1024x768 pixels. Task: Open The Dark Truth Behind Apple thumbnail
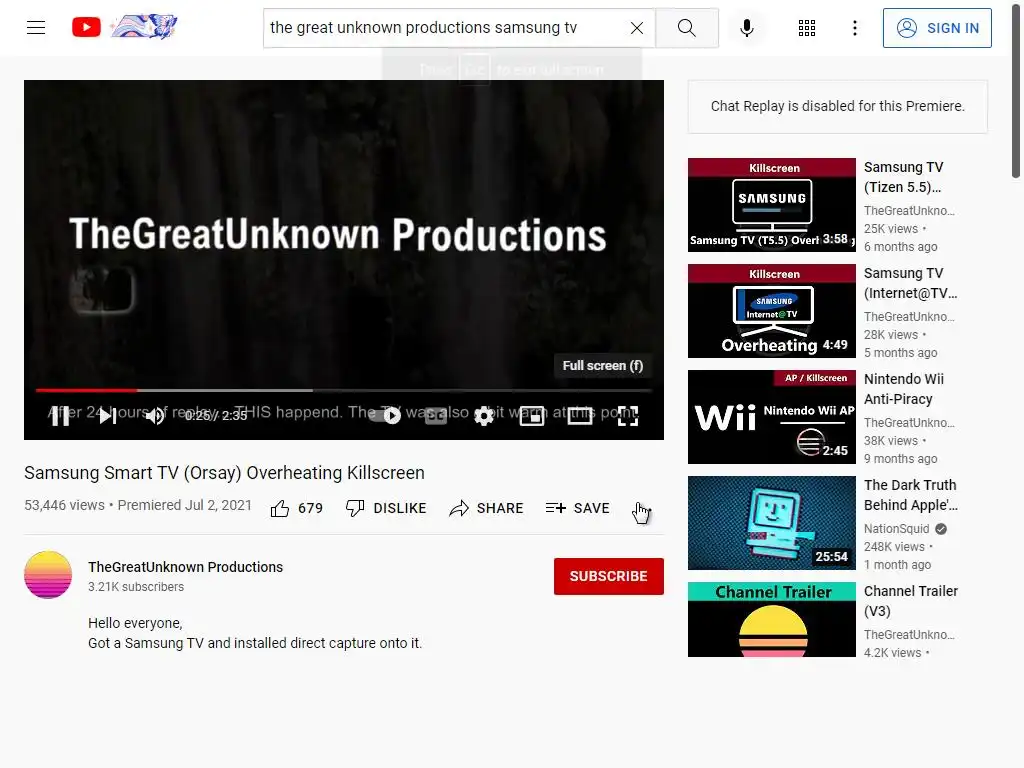point(771,523)
